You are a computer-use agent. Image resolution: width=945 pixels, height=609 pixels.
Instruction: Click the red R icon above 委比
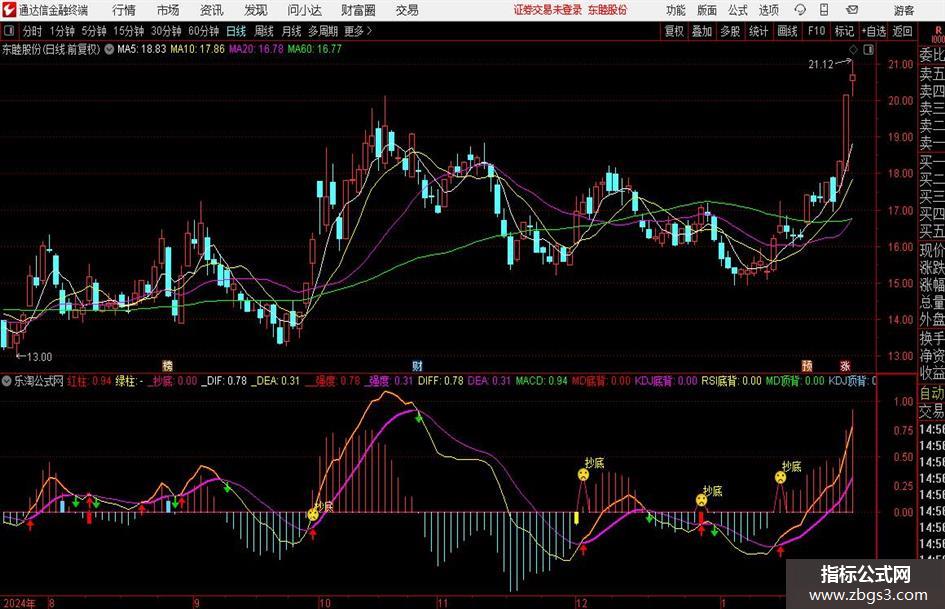coord(938,31)
